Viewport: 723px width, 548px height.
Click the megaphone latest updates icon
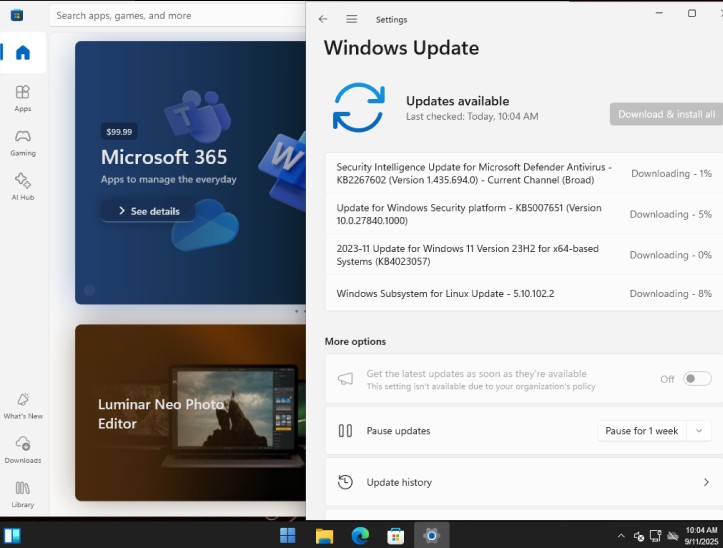click(x=345, y=379)
